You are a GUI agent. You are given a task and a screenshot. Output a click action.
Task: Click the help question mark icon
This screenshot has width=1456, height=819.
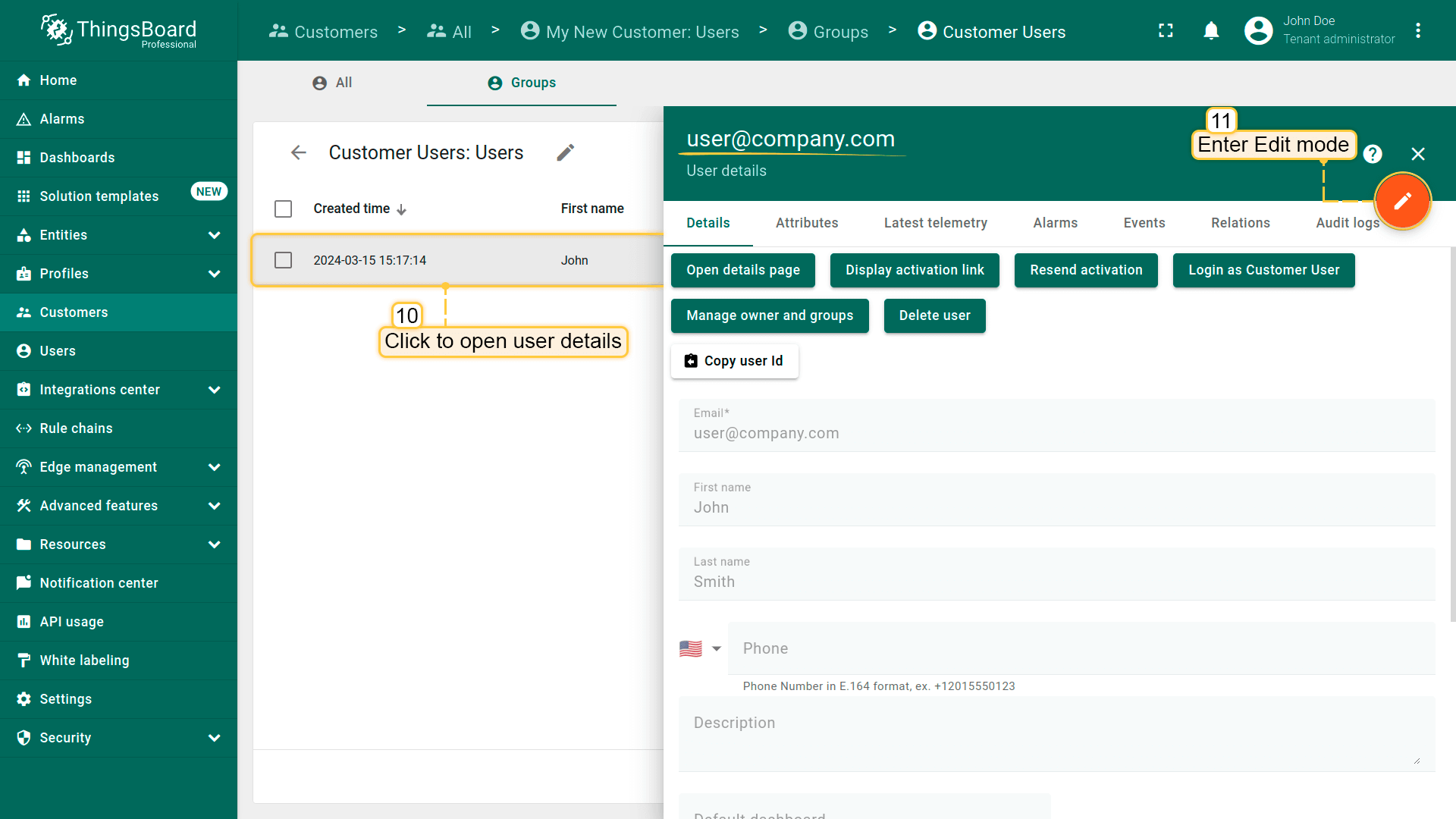[1372, 155]
